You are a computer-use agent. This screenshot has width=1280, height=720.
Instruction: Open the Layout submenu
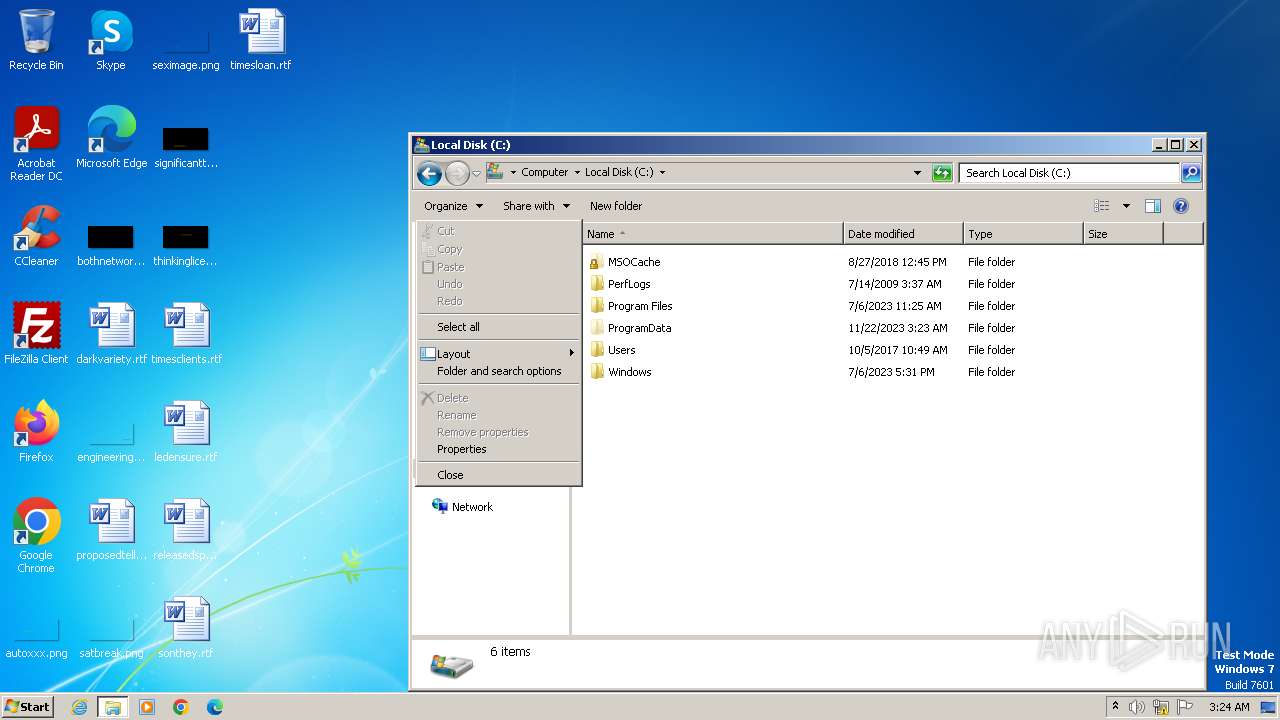tap(498, 354)
